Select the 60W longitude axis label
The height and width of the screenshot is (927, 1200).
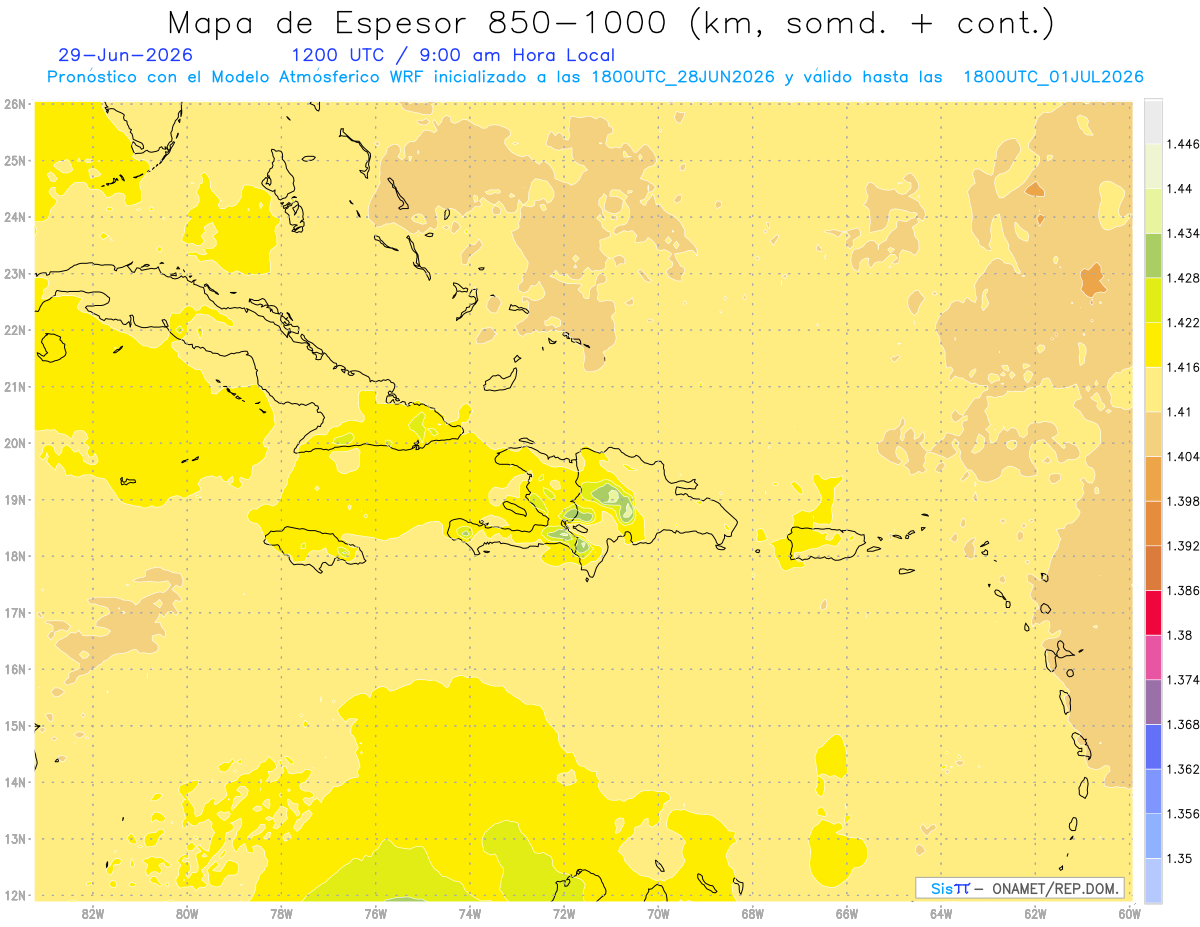click(x=1129, y=913)
